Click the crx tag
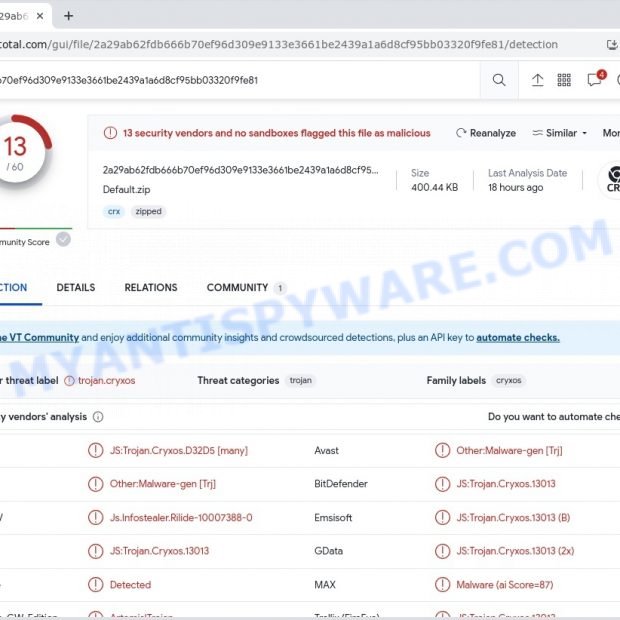 click(x=115, y=212)
